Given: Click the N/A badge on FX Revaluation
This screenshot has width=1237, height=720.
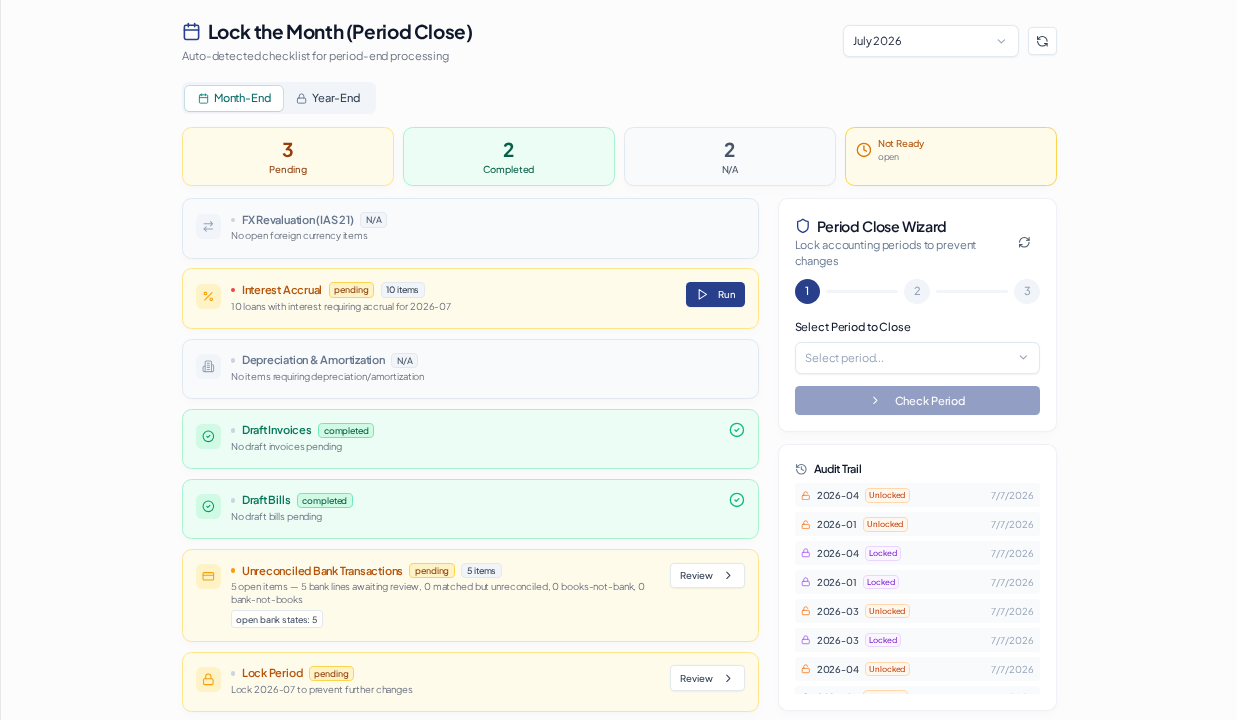Looking at the screenshot, I should coord(373,220).
